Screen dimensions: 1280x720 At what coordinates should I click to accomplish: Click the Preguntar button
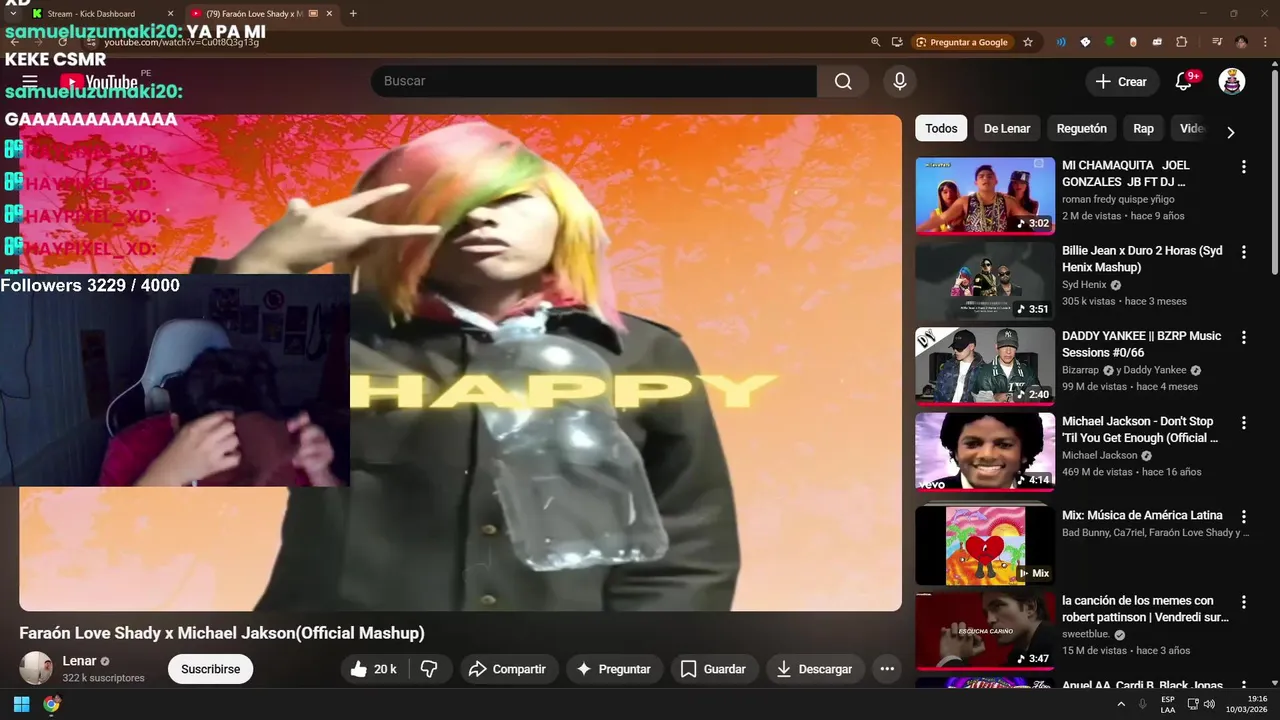pyautogui.click(x=613, y=669)
